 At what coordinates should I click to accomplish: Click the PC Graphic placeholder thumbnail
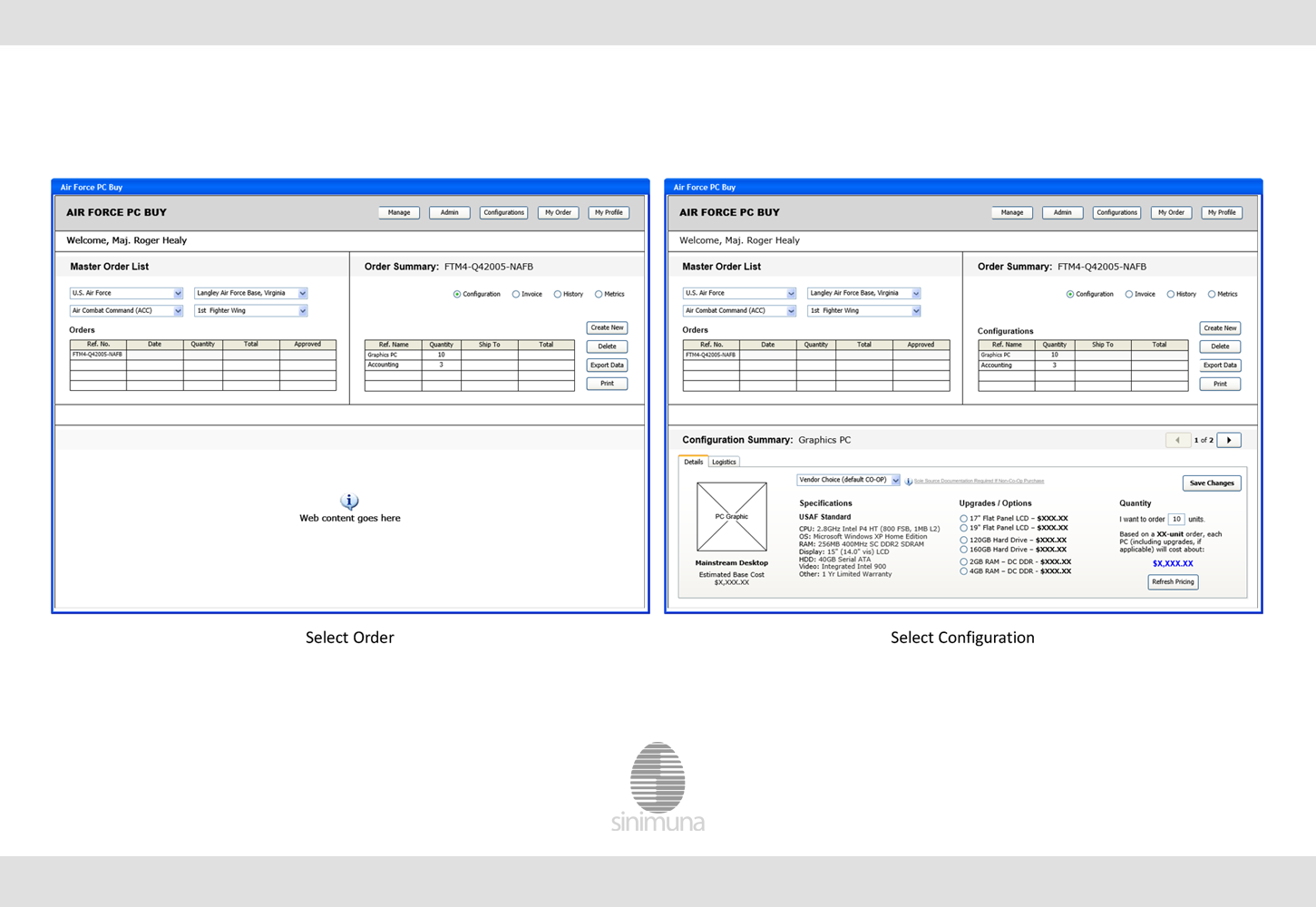pos(732,517)
